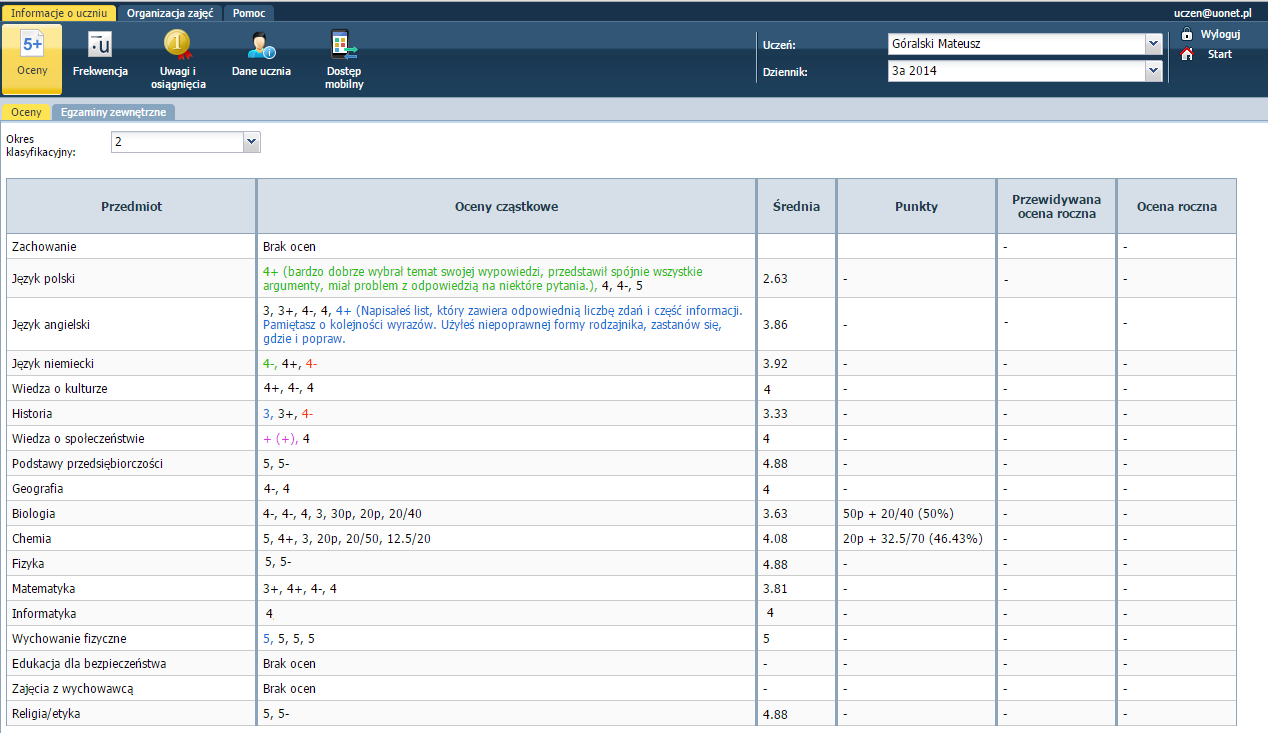The width and height of the screenshot is (1268, 733).
Task: Click Brak ocen in Zachowanie row
Action: pos(289,246)
